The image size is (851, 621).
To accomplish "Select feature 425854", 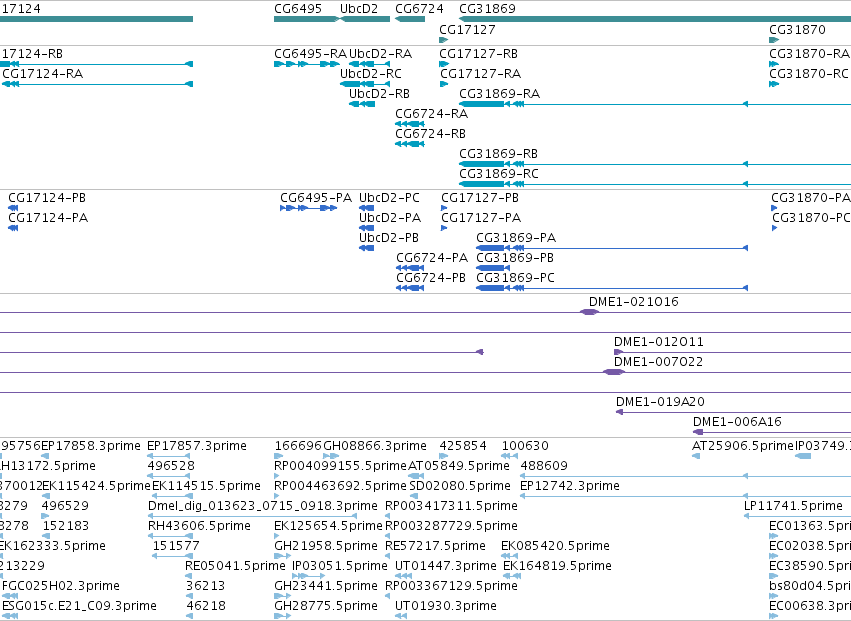I will tap(463, 446).
